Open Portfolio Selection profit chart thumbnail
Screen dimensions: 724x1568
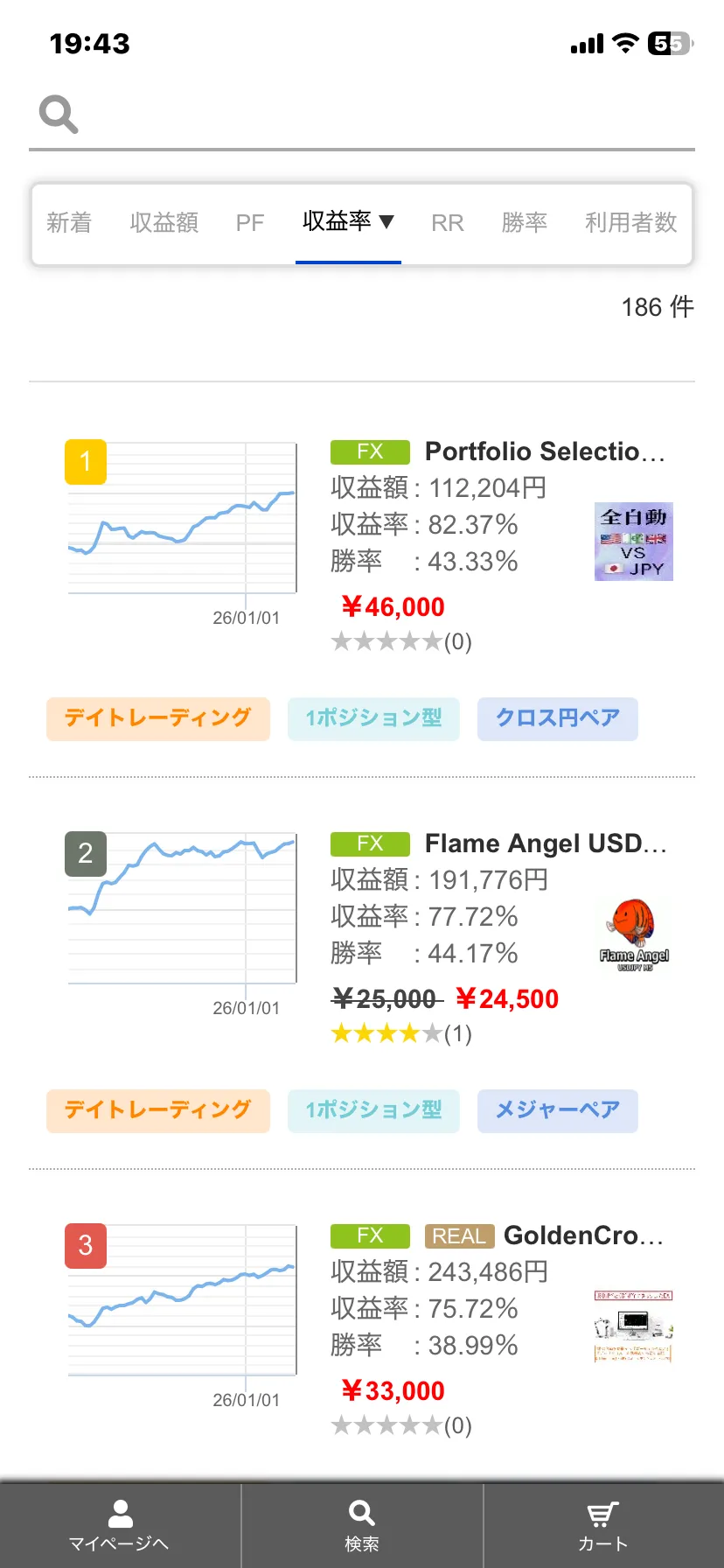click(x=182, y=518)
